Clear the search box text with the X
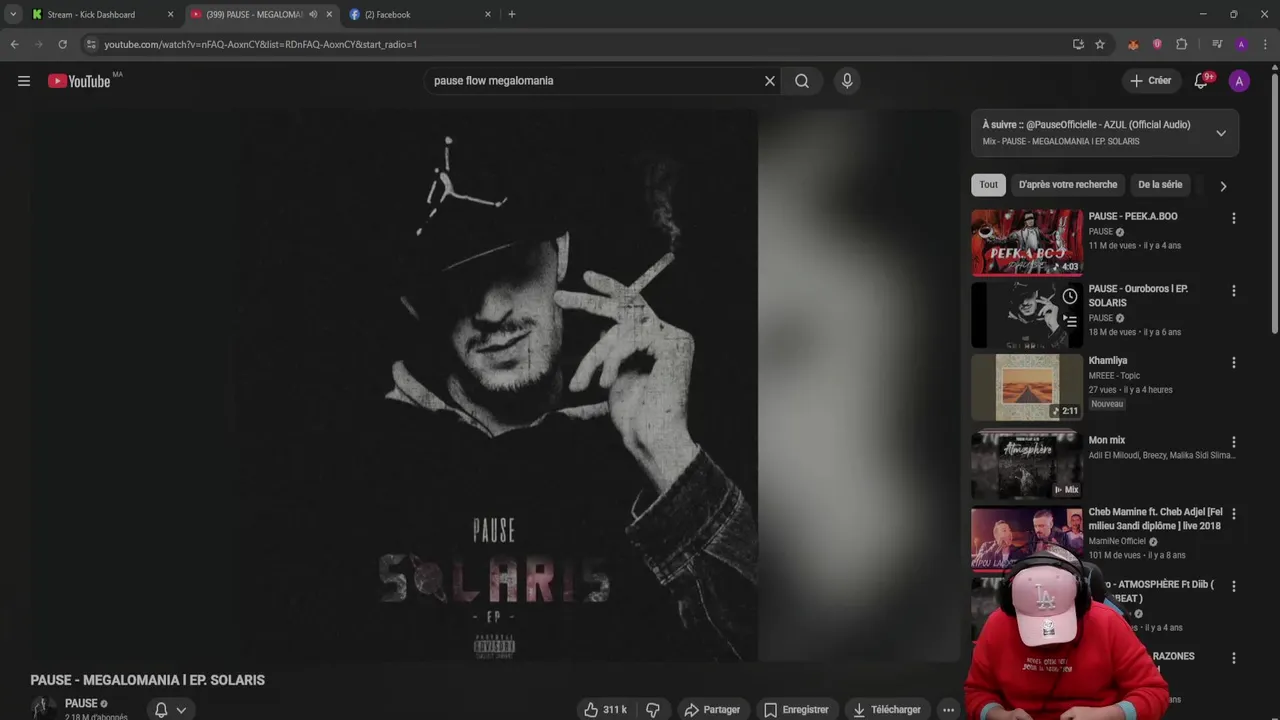 click(770, 81)
